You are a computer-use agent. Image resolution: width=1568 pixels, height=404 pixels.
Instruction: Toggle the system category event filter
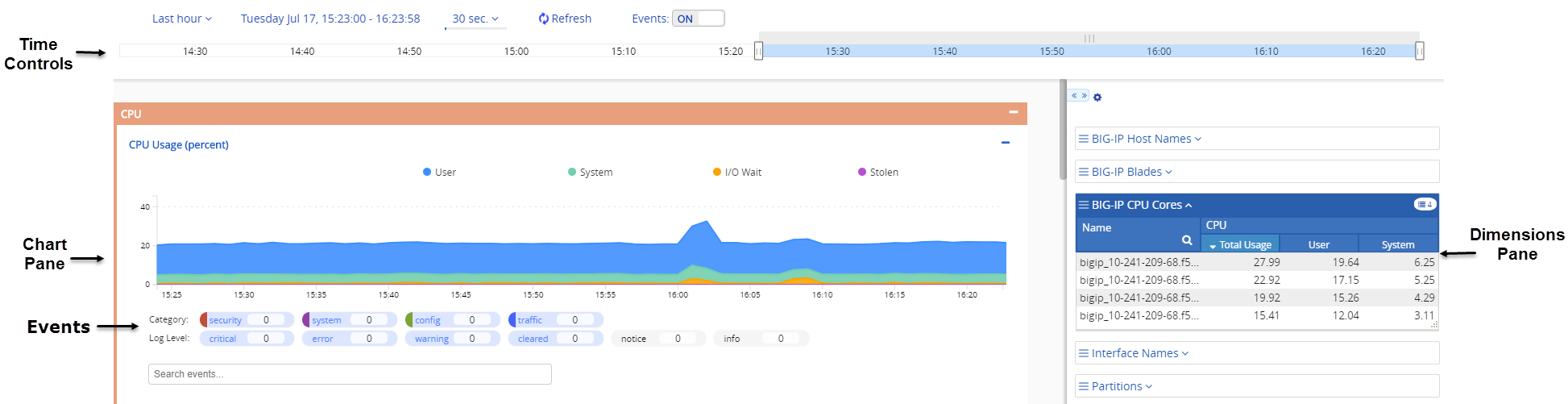click(350, 320)
